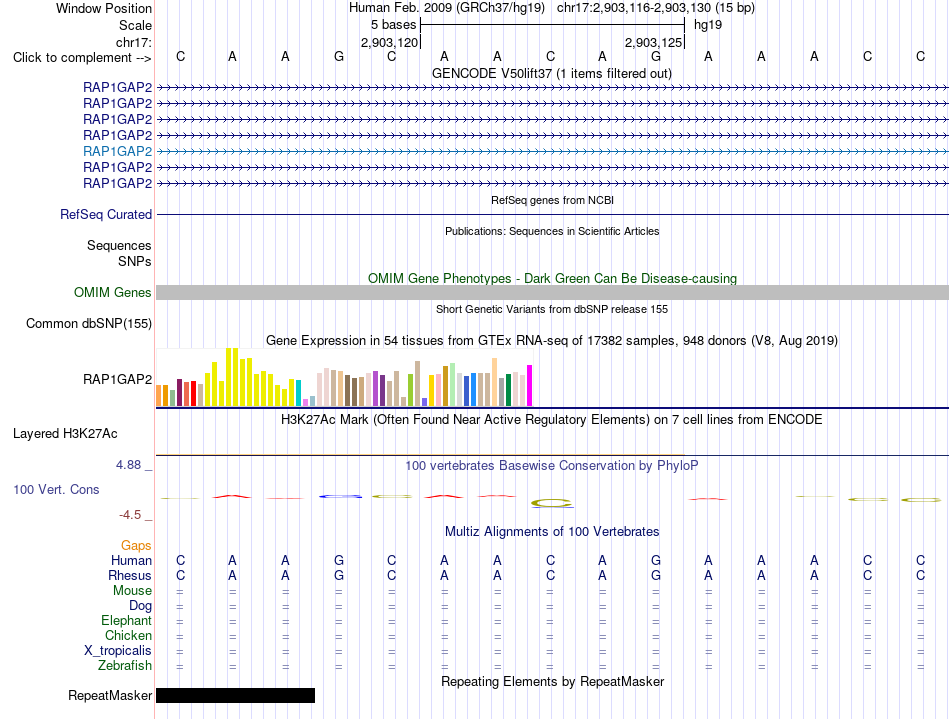
Task: Click the Elephant species label
Action: (x=127, y=621)
